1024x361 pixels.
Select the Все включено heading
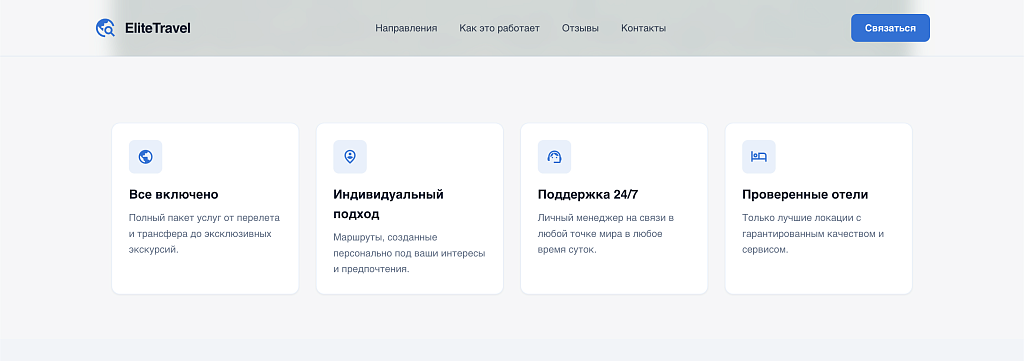[x=174, y=195]
